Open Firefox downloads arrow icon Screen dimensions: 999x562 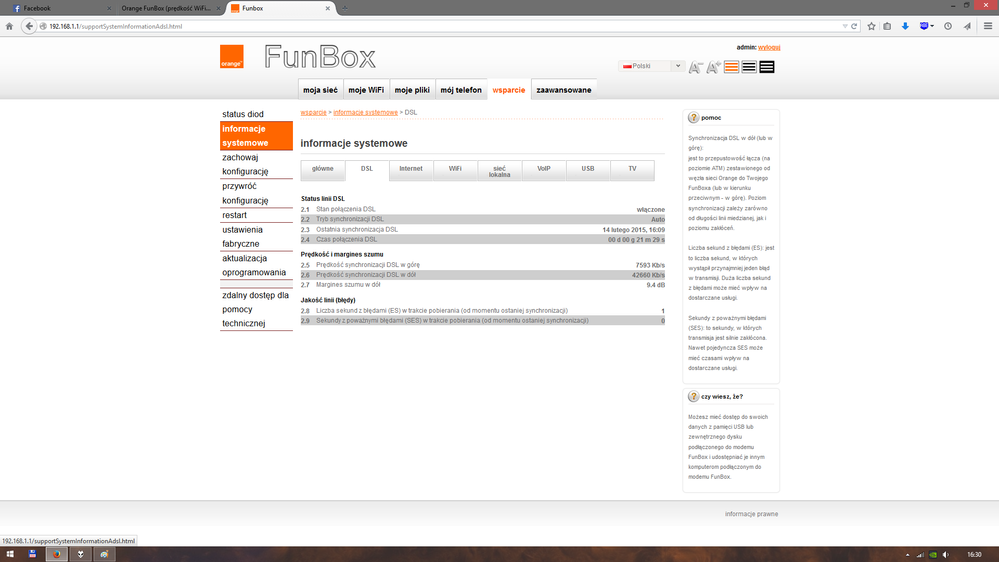click(x=905, y=26)
